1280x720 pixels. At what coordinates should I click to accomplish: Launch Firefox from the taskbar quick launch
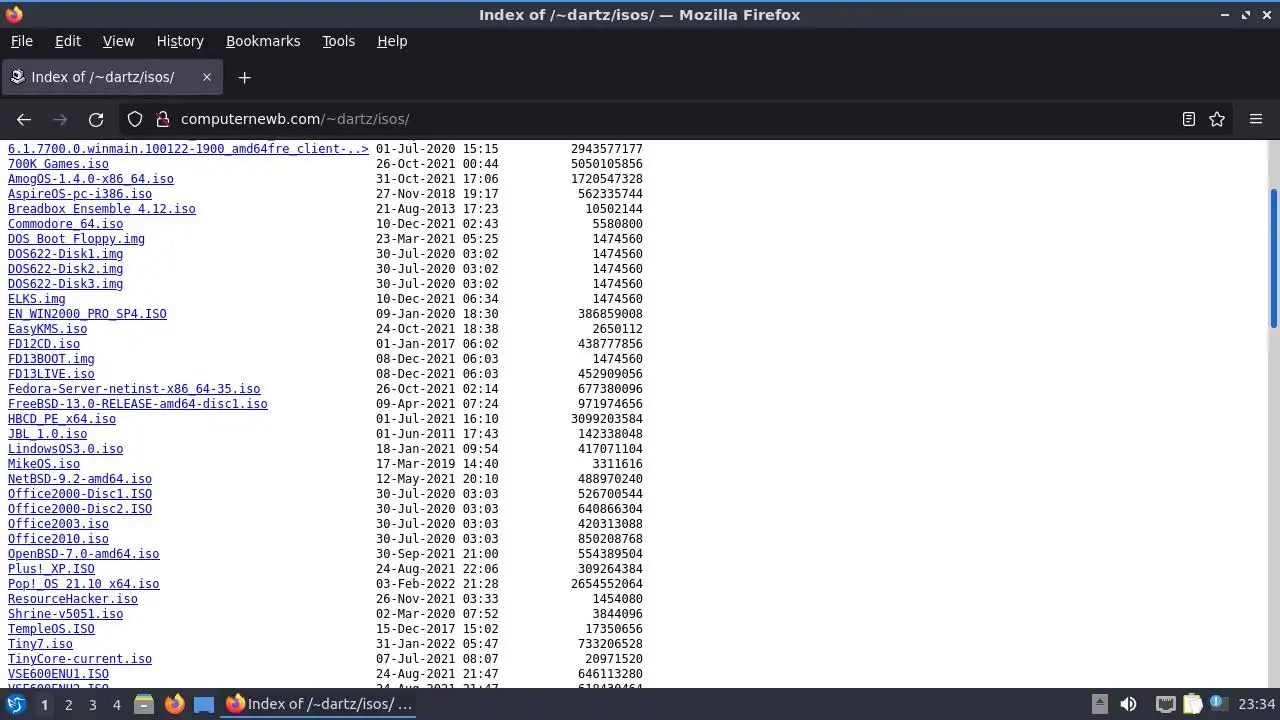pos(174,704)
